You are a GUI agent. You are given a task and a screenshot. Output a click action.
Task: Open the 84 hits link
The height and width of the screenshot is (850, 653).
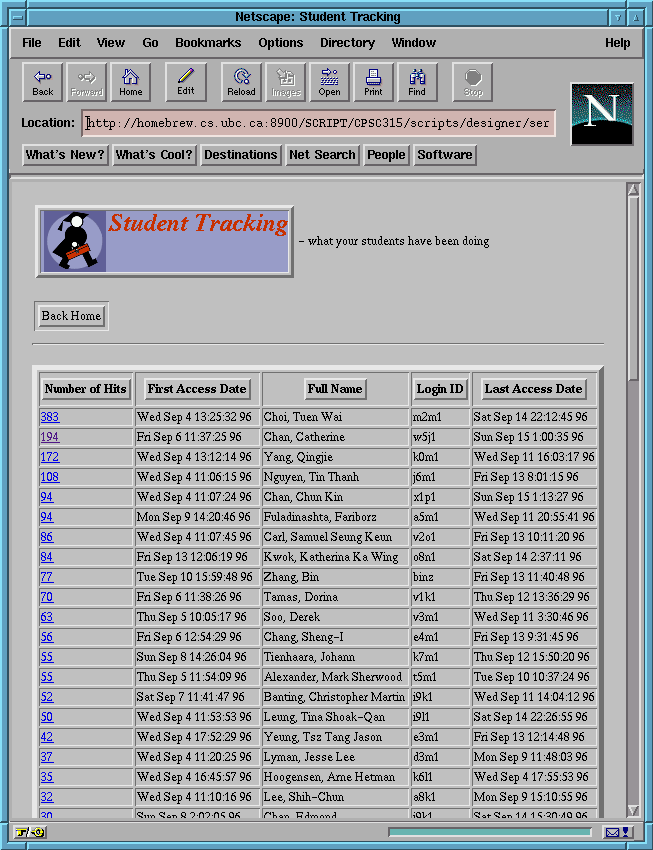(x=47, y=557)
